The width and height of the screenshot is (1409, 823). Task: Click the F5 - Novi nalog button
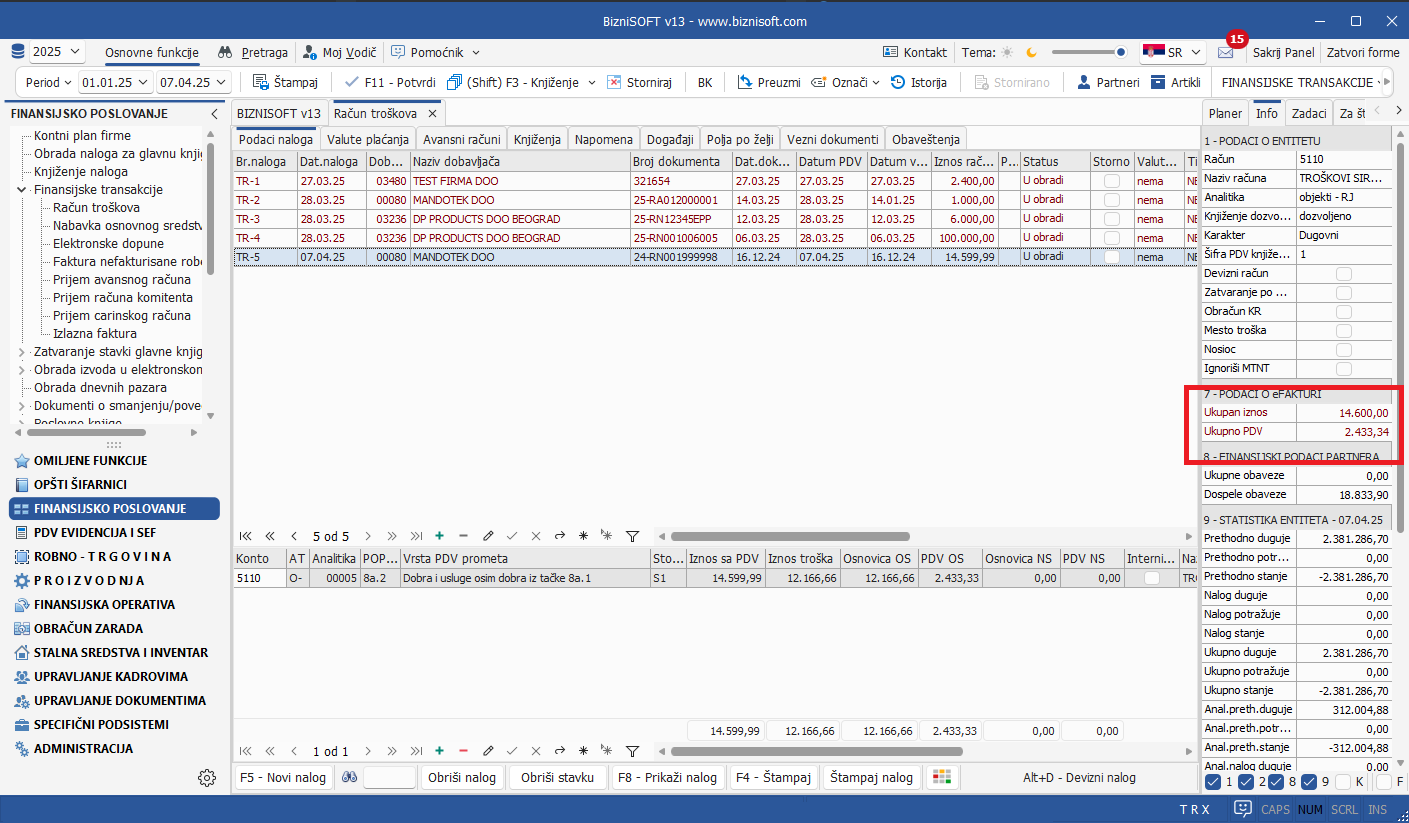[284, 777]
